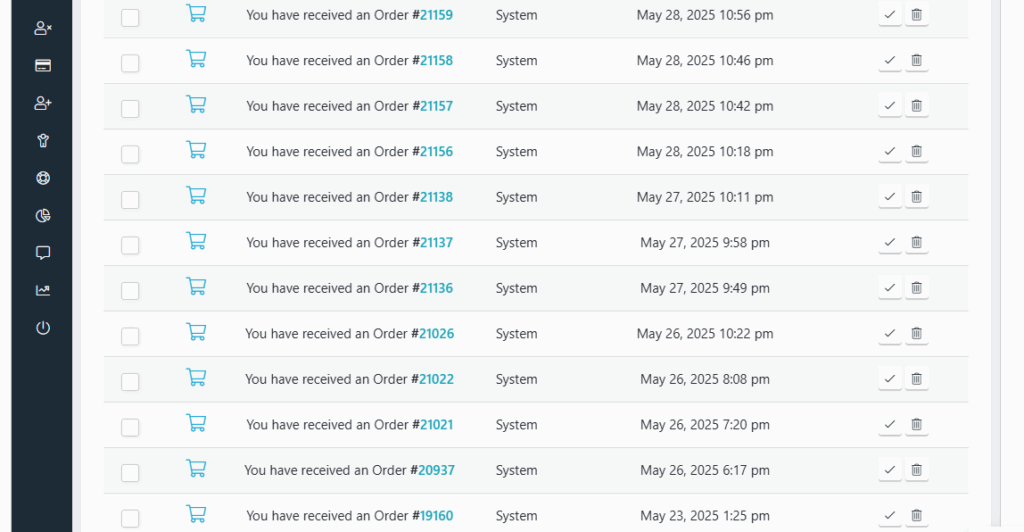The width and height of the screenshot is (1024, 532).
Task: Follow the order #19160 link
Action: (436, 516)
